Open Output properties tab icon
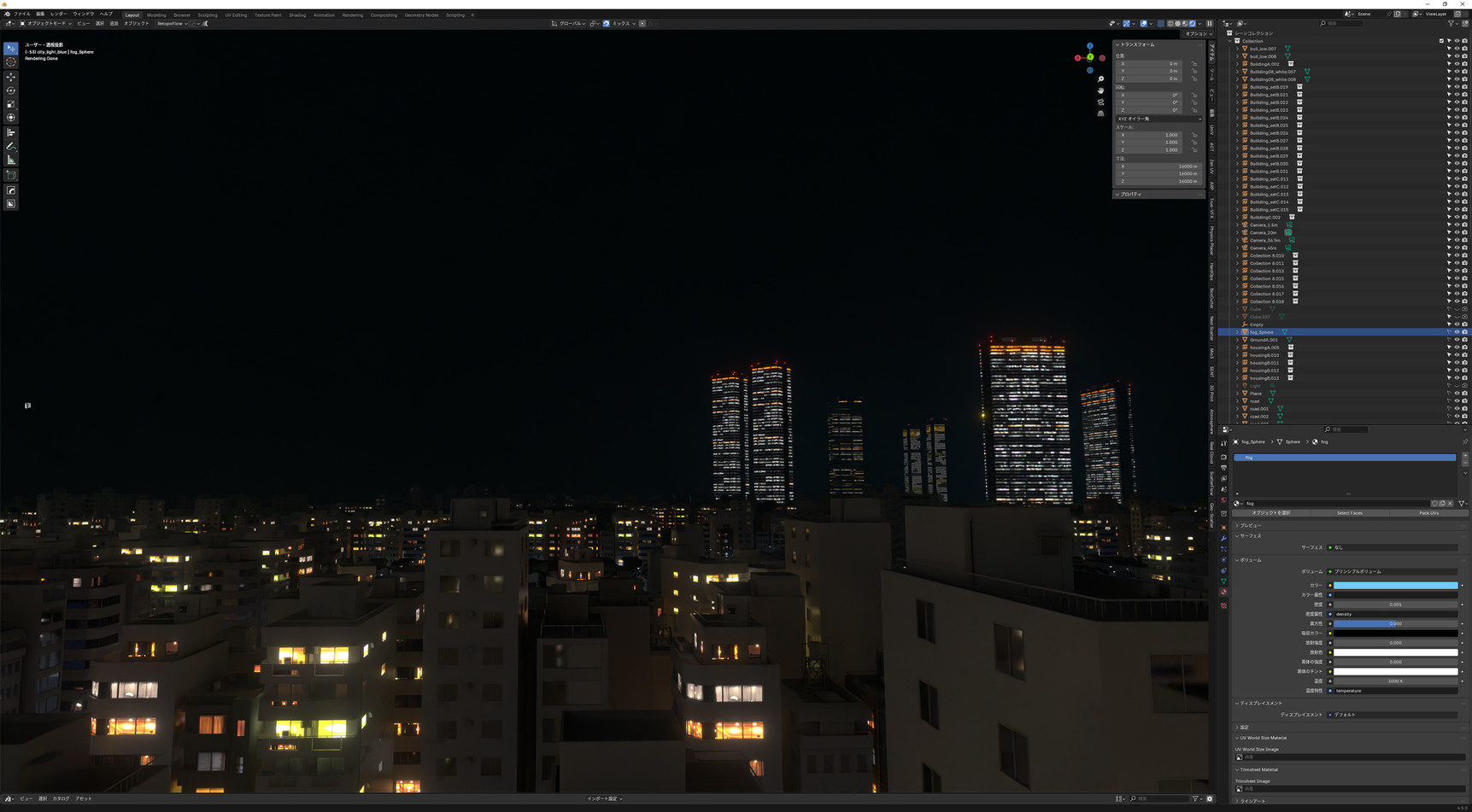1472x812 pixels. pos(1223,468)
